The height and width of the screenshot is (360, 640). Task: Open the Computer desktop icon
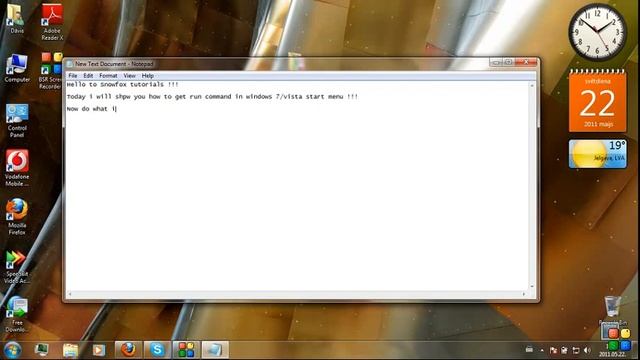(17, 68)
